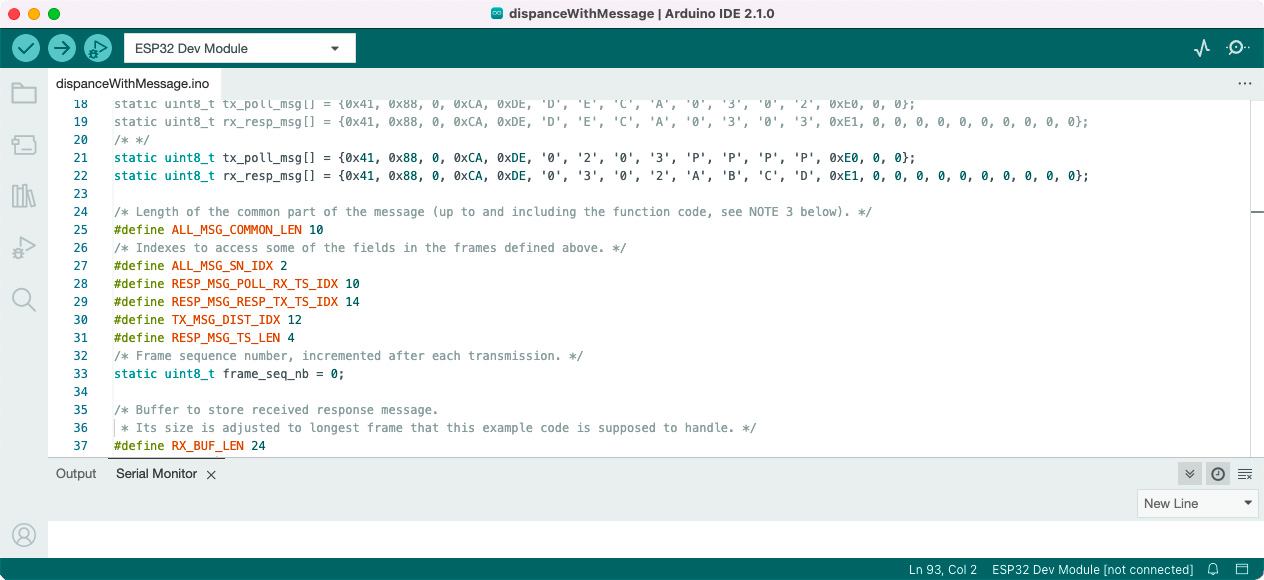Open the ESP32 Dev Module board selector

(239, 48)
